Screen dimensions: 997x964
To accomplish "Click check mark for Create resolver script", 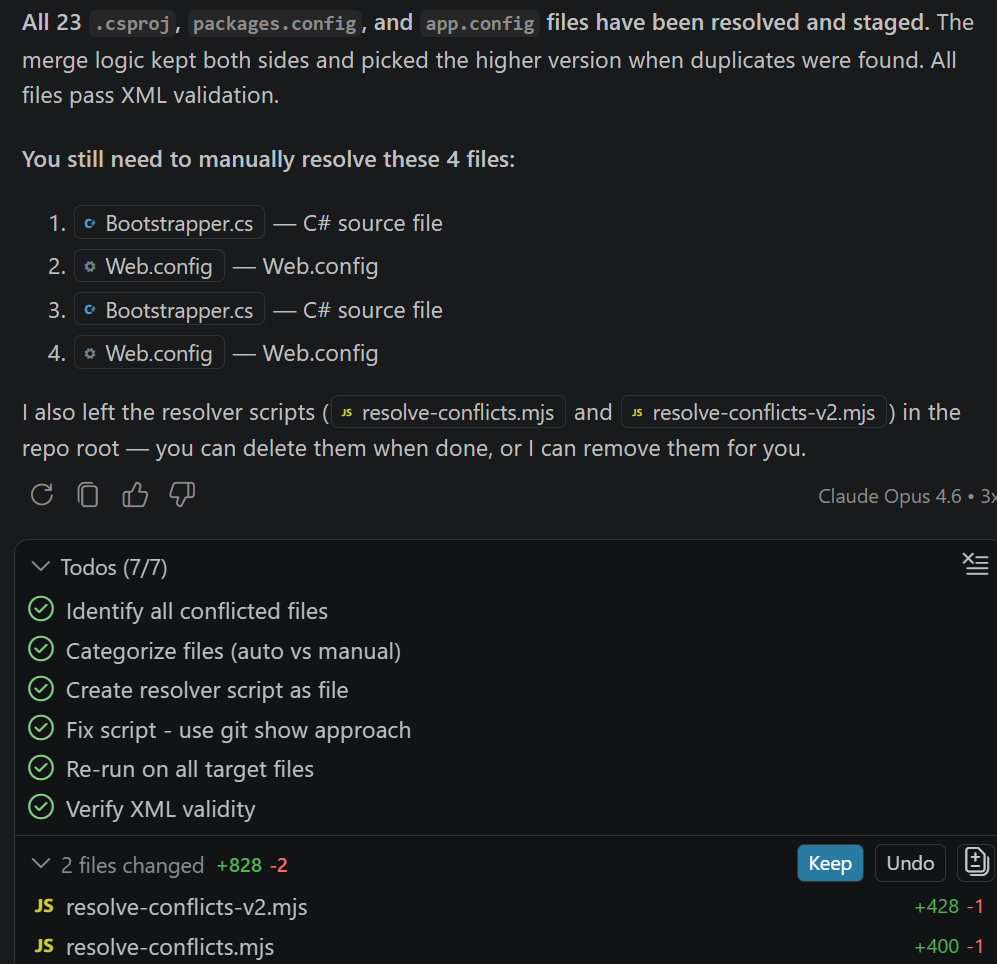I will point(41,689).
